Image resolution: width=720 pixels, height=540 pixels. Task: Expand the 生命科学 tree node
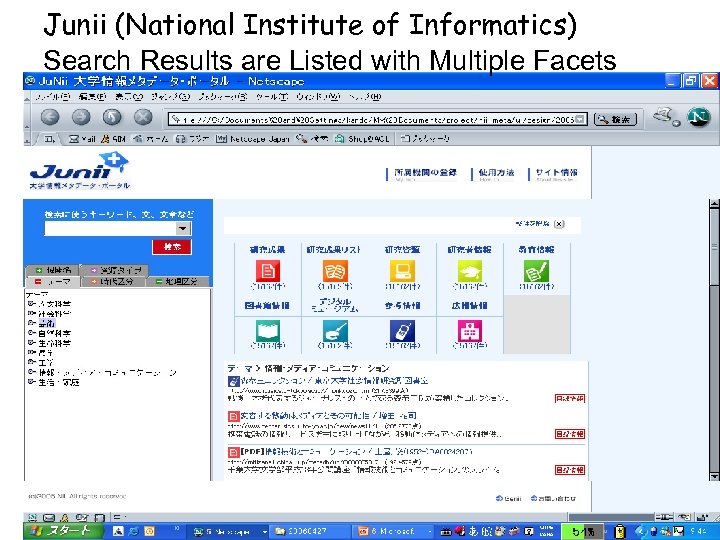31,343
